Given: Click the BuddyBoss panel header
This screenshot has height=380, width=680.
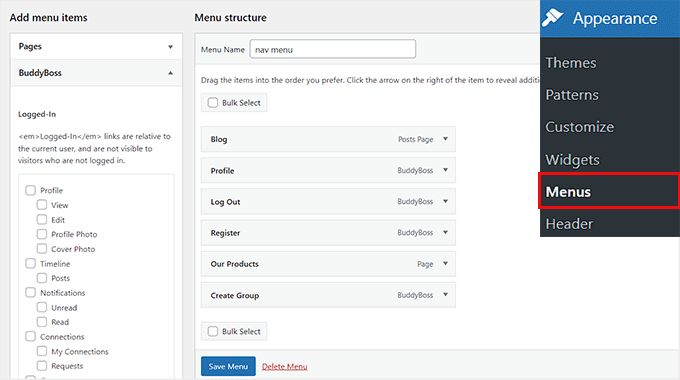Looking at the screenshot, I should pos(96,73).
